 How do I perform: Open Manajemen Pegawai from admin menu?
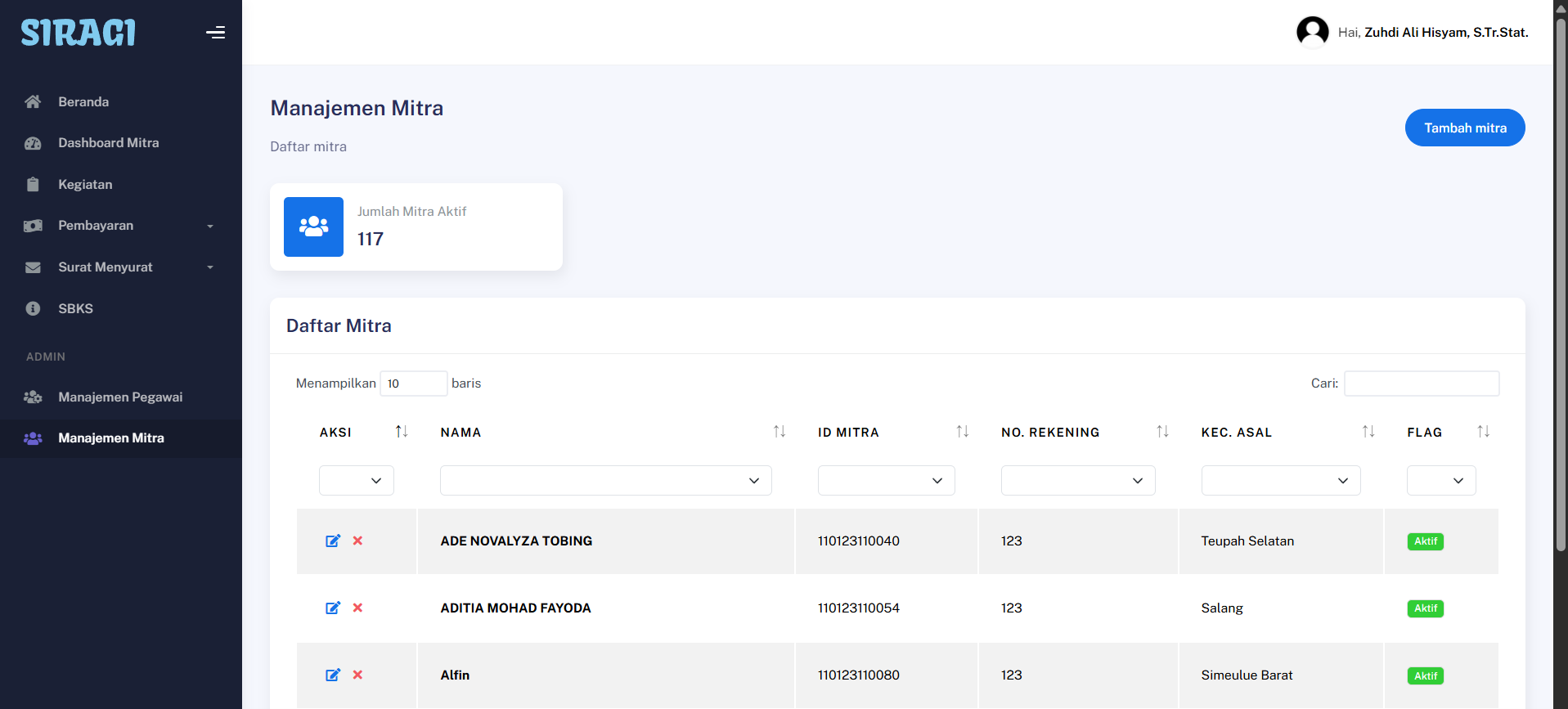(x=120, y=397)
